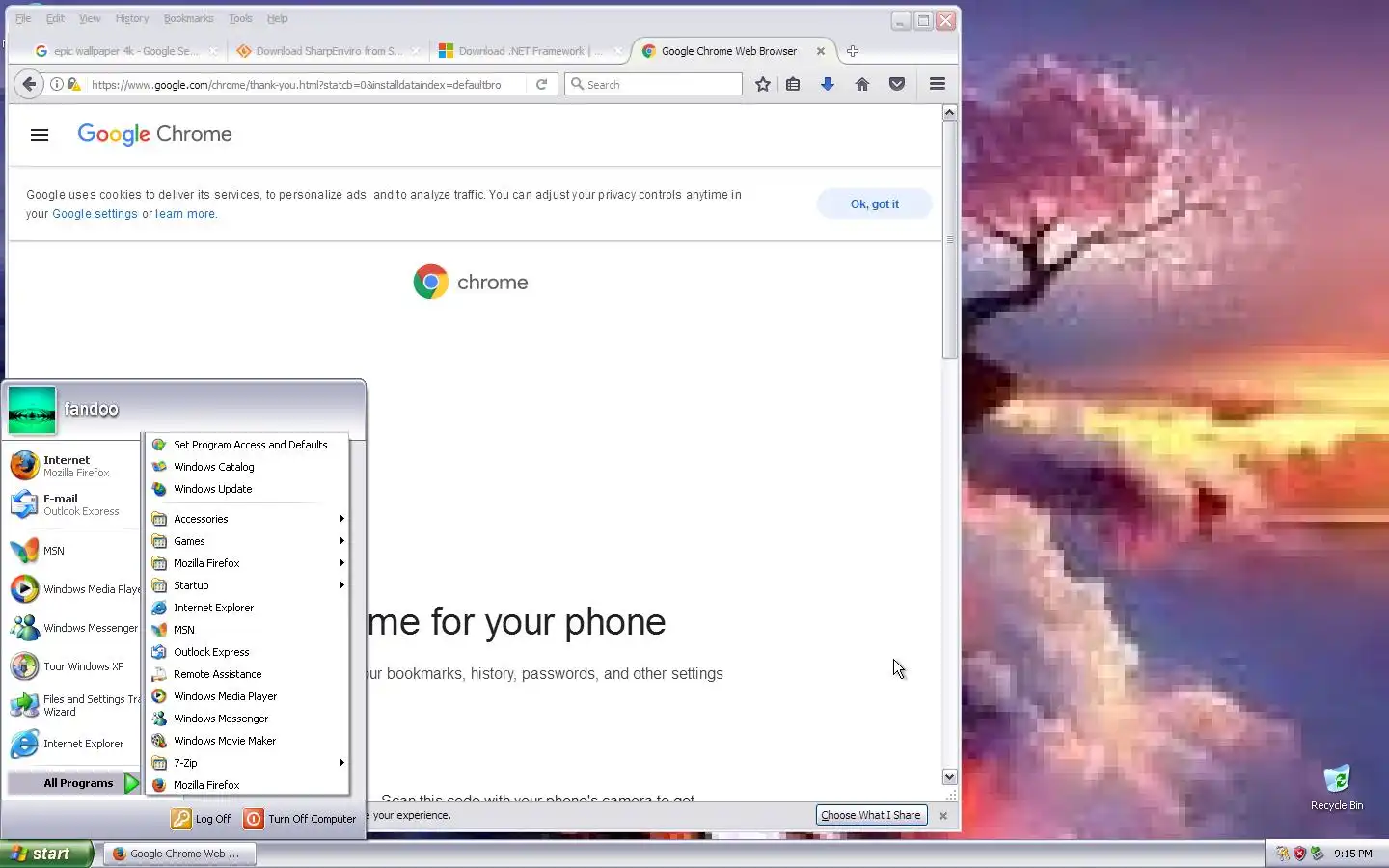The height and width of the screenshot is (868, 1389).
Task: Launch Internet Explorer from the All Programs list
Action: pyautogui.click(x=247, y=608)
